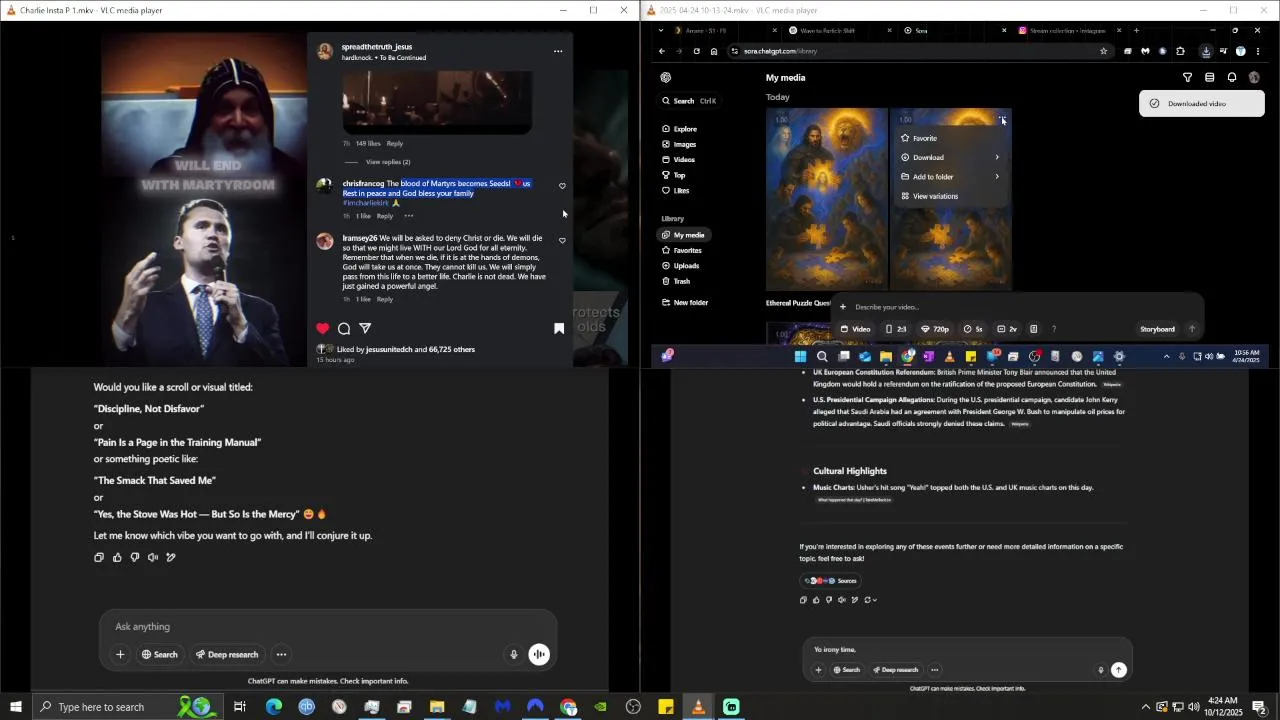Open Task View on the Windows taskbar
The height and width of the screenshot is (720, 1280).
pos(240,707)
